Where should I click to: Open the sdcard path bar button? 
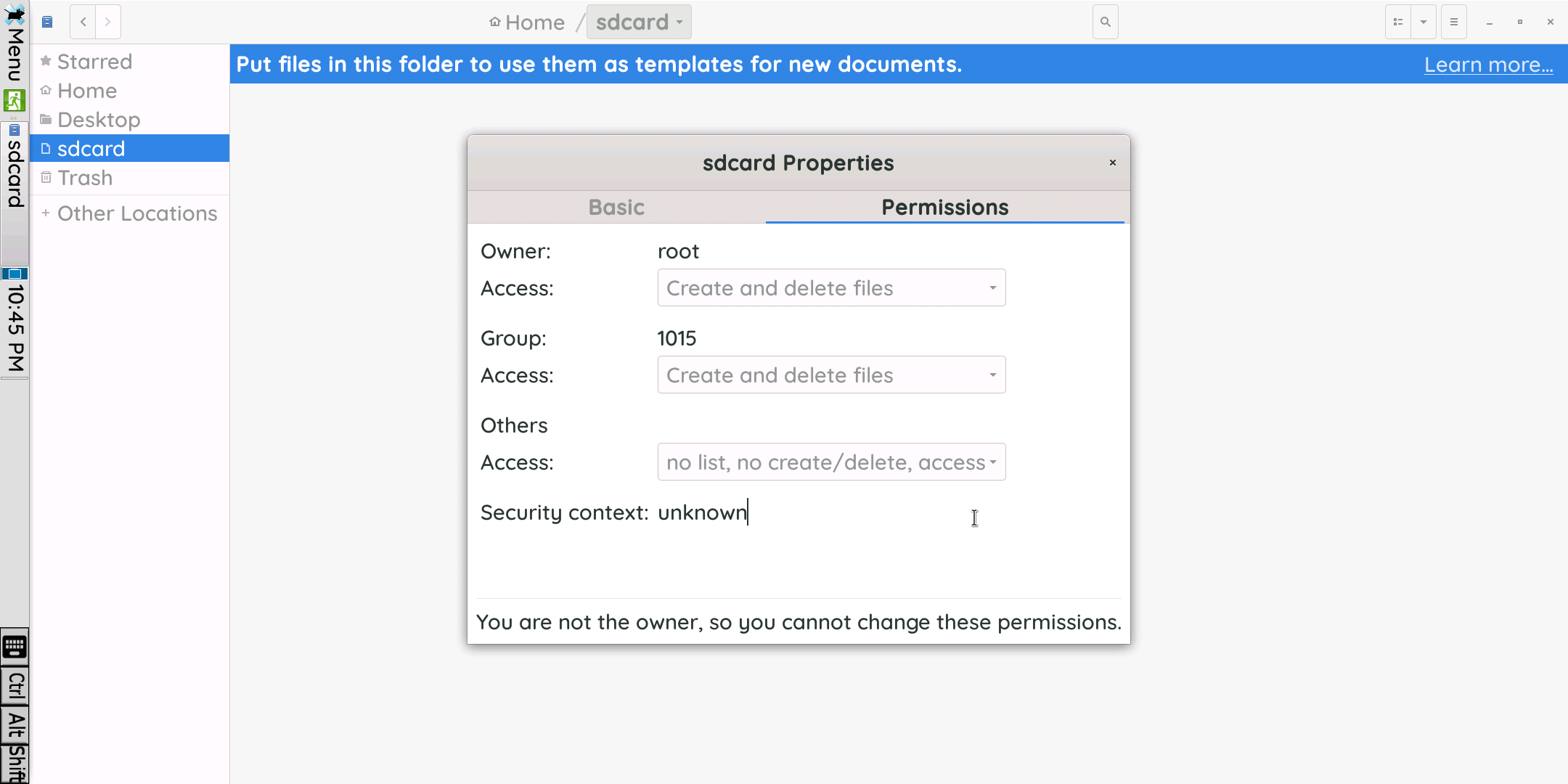639,22
